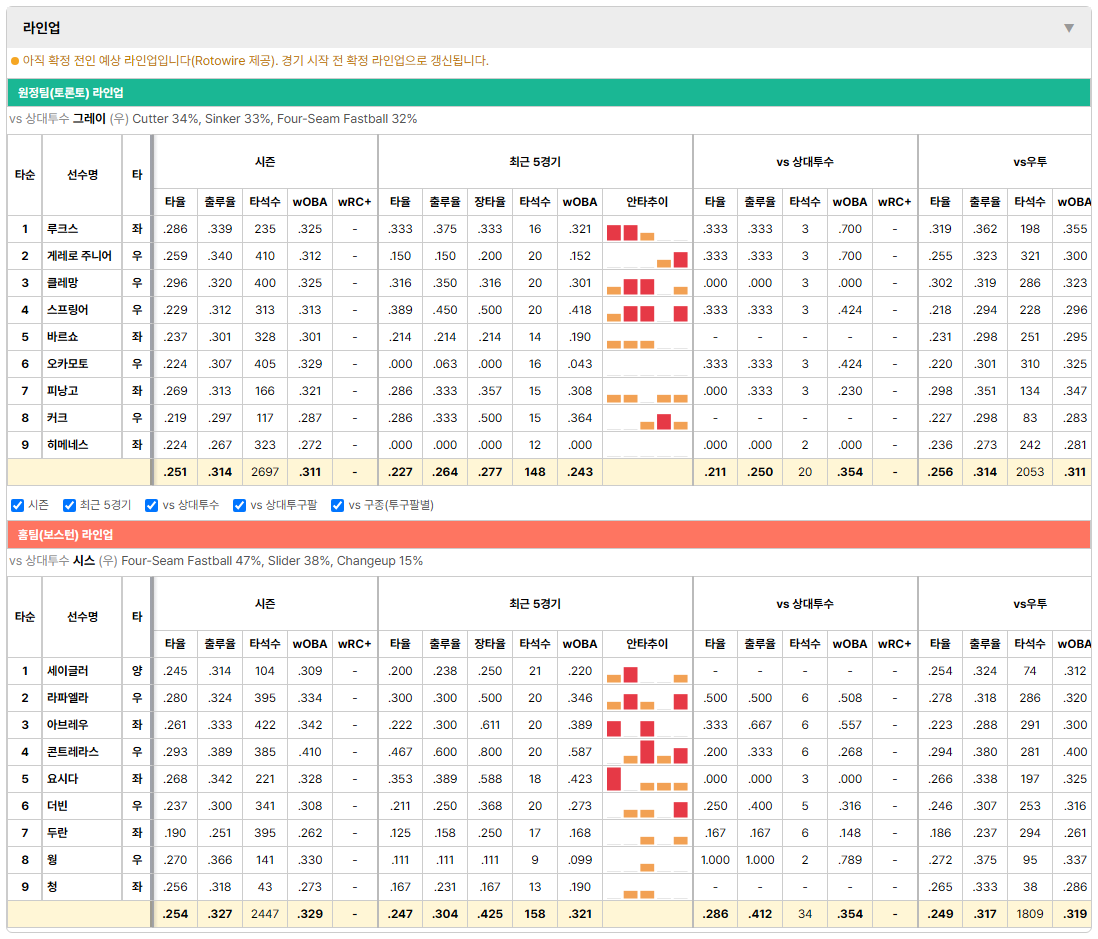Disable the vs 상대투수 checkbox
1098x939 pixels.
[x=151, y=505]
